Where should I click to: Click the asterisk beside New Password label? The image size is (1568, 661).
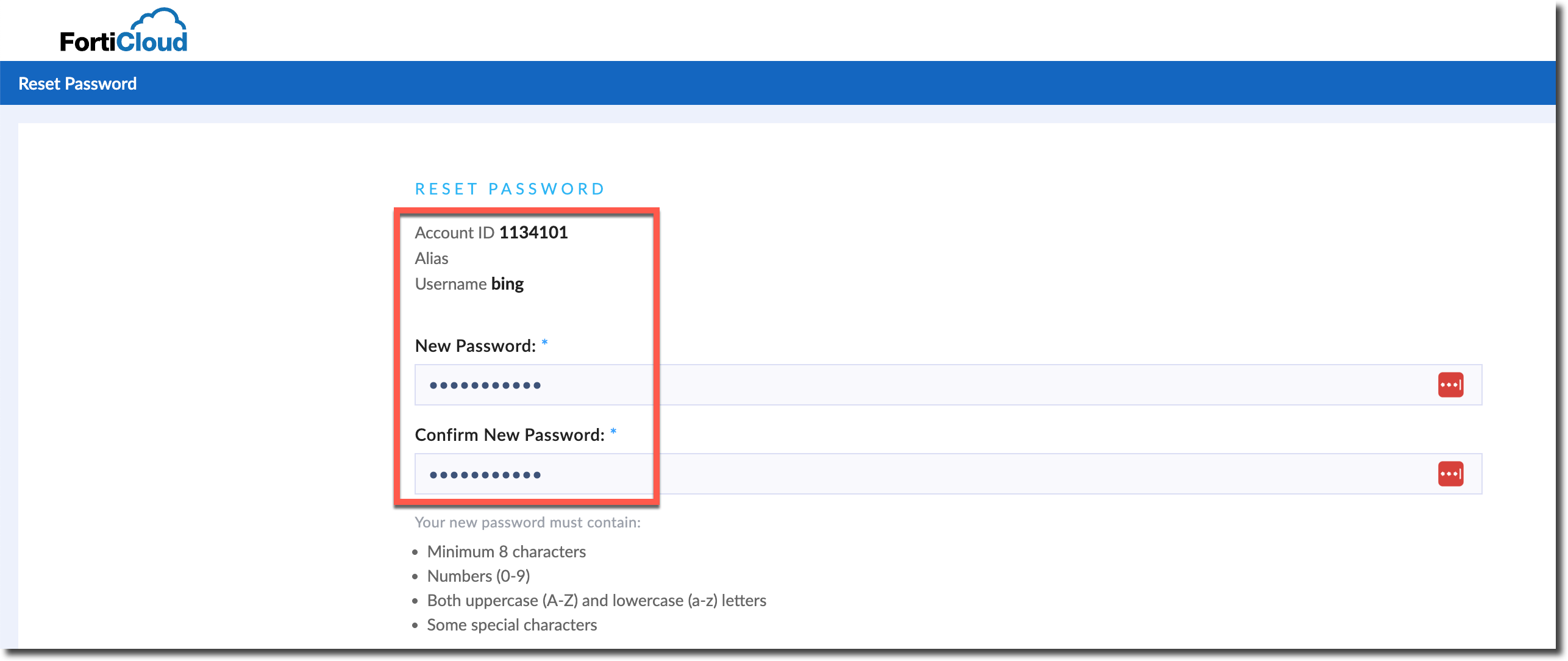pyautogui.click(x=544, y=343)
